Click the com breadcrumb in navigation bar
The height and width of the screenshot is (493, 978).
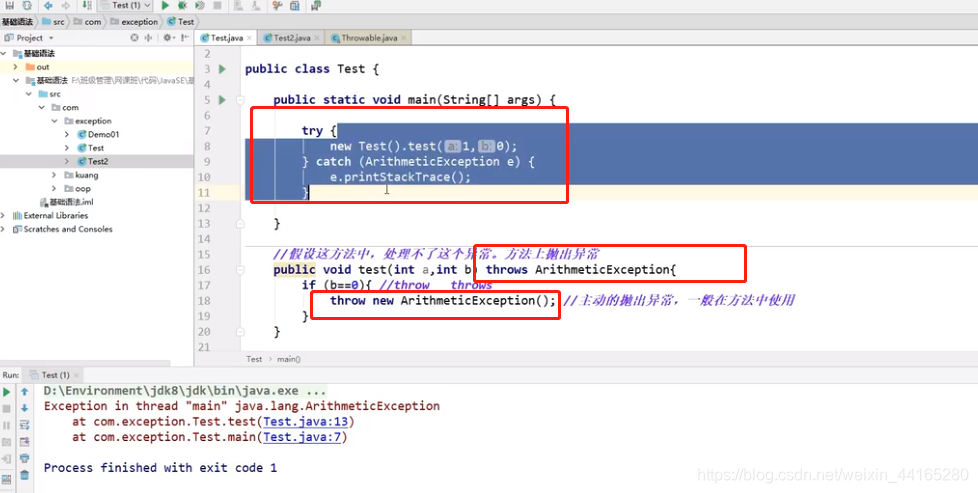(87, 22)
